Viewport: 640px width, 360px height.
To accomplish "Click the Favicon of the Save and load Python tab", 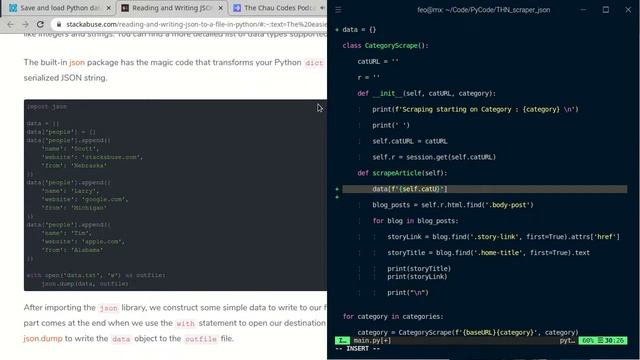I will tap(13, 8).
